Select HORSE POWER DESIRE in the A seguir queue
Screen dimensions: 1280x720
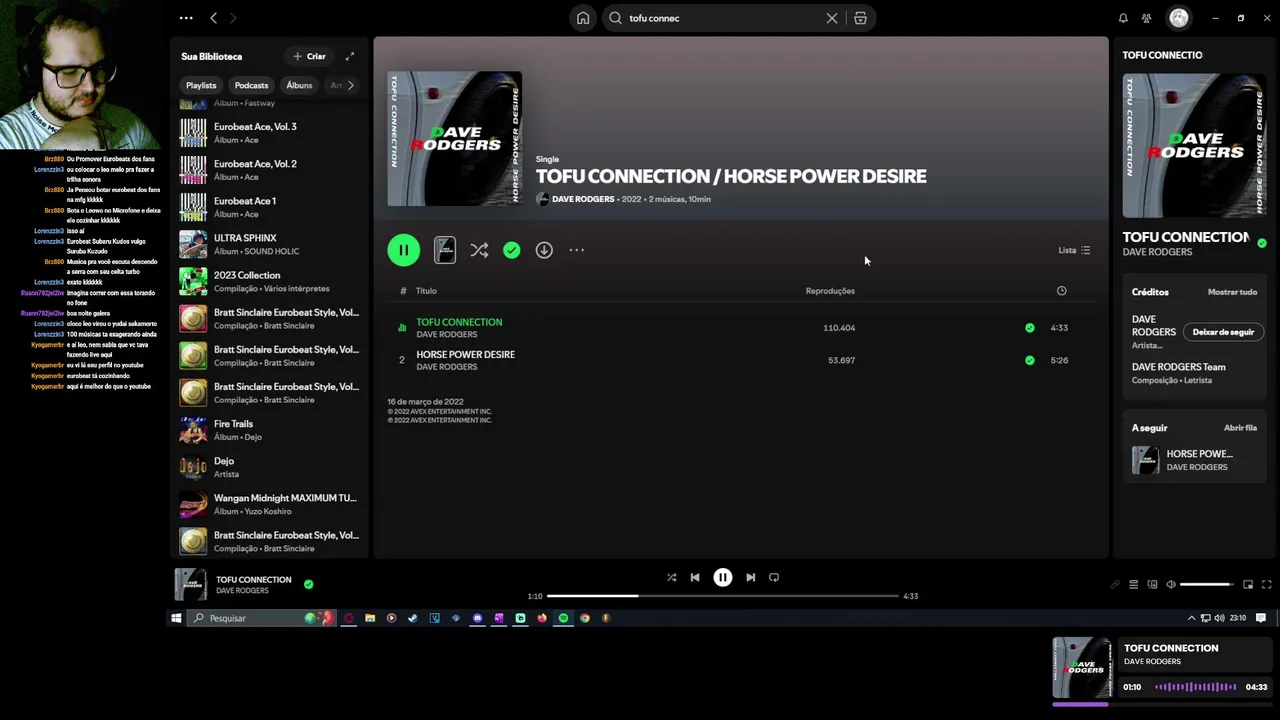[x=1196, y=460]
